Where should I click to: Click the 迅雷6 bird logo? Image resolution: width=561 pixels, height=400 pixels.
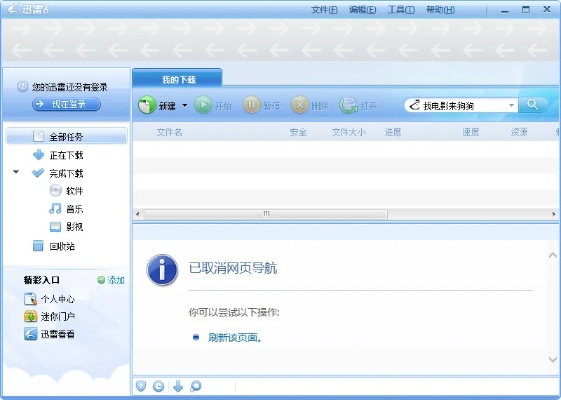pos(13,9)
